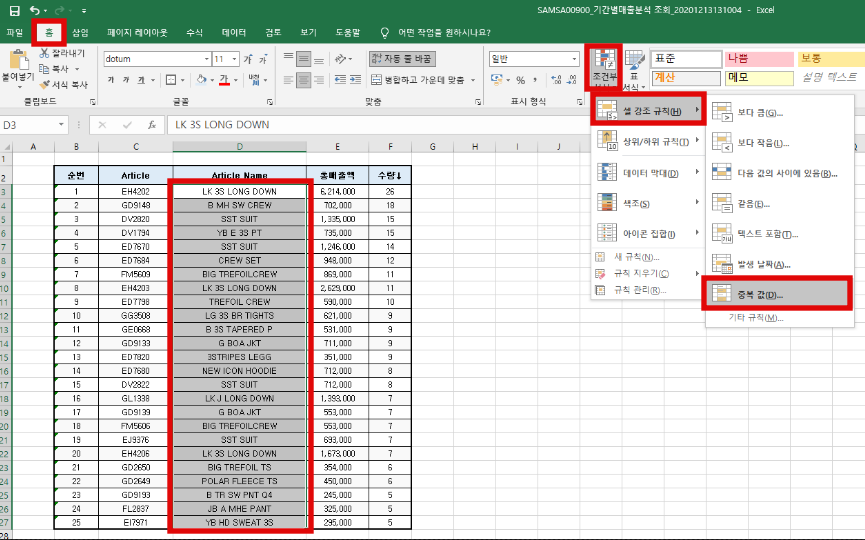Align text to the right
Viewport: 865px width, 540px height.
[319, 80]
